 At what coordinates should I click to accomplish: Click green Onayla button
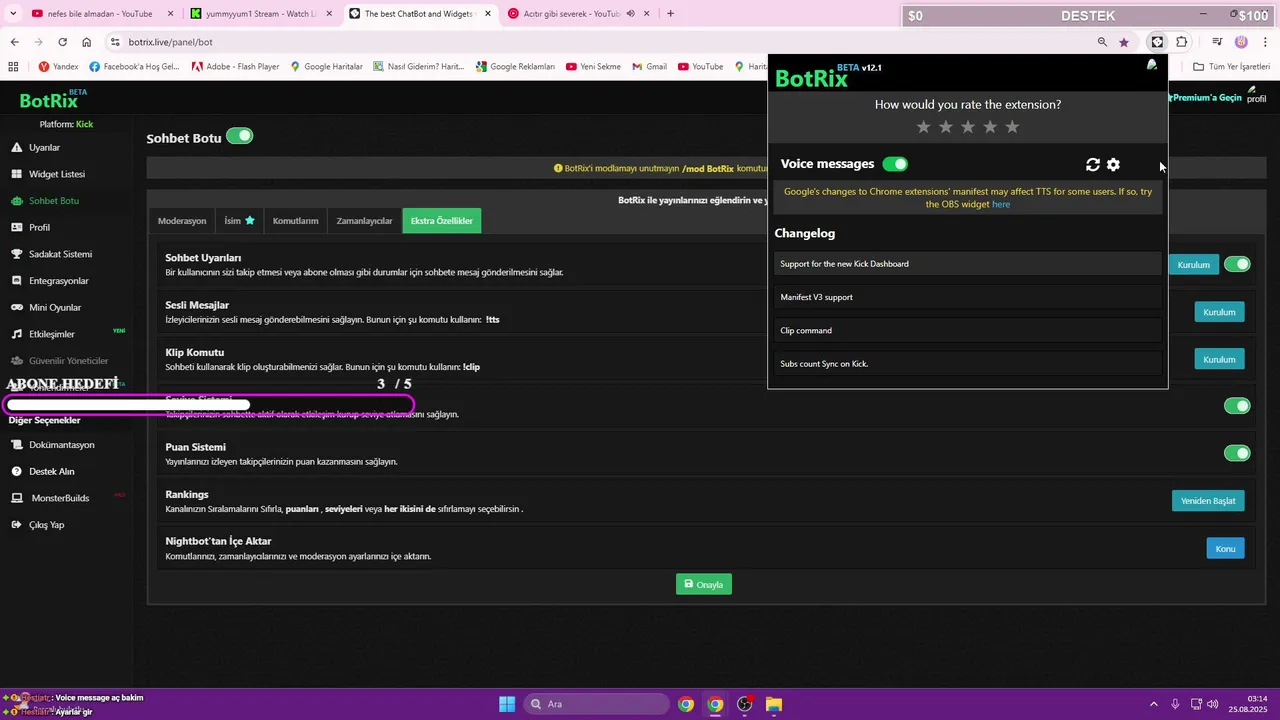704,584
